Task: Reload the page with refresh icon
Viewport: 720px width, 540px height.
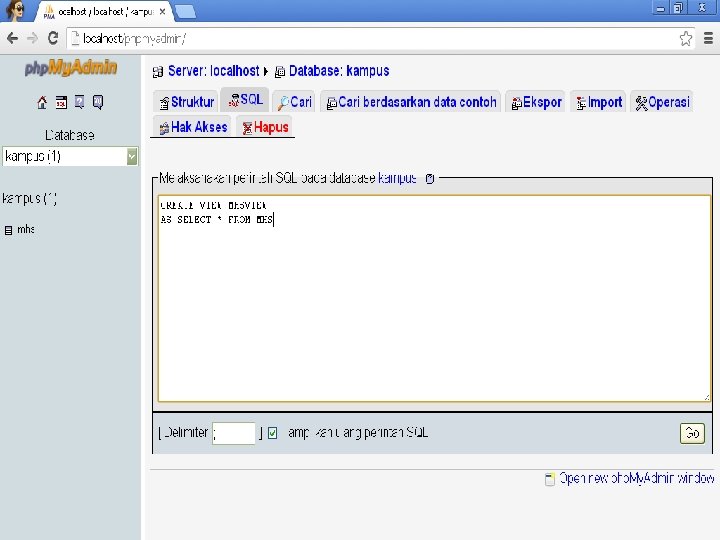Action: (x=53, y=38)
